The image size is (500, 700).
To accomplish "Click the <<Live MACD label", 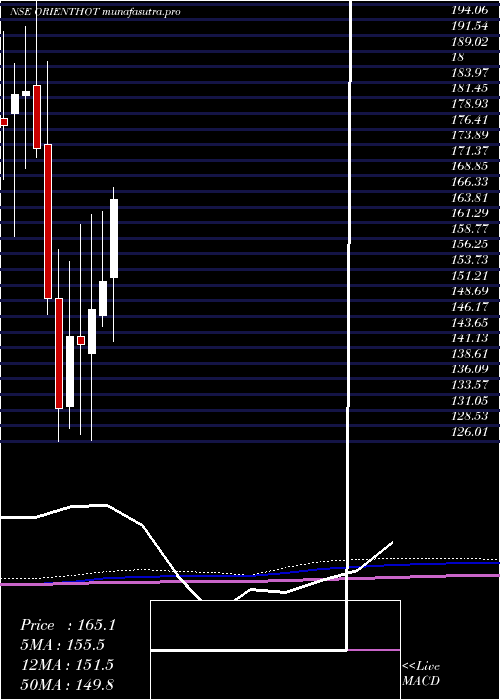I will coord(421,673).
